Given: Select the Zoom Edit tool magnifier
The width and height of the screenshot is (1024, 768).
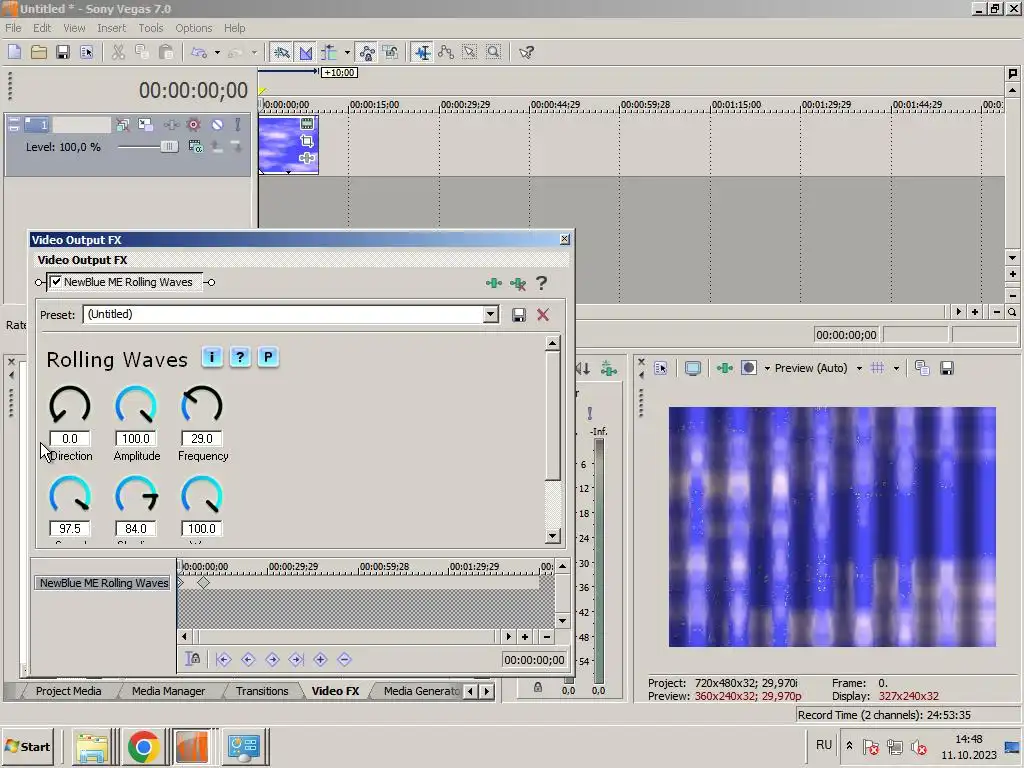Looking at the screenshot, I should (494, 52).
